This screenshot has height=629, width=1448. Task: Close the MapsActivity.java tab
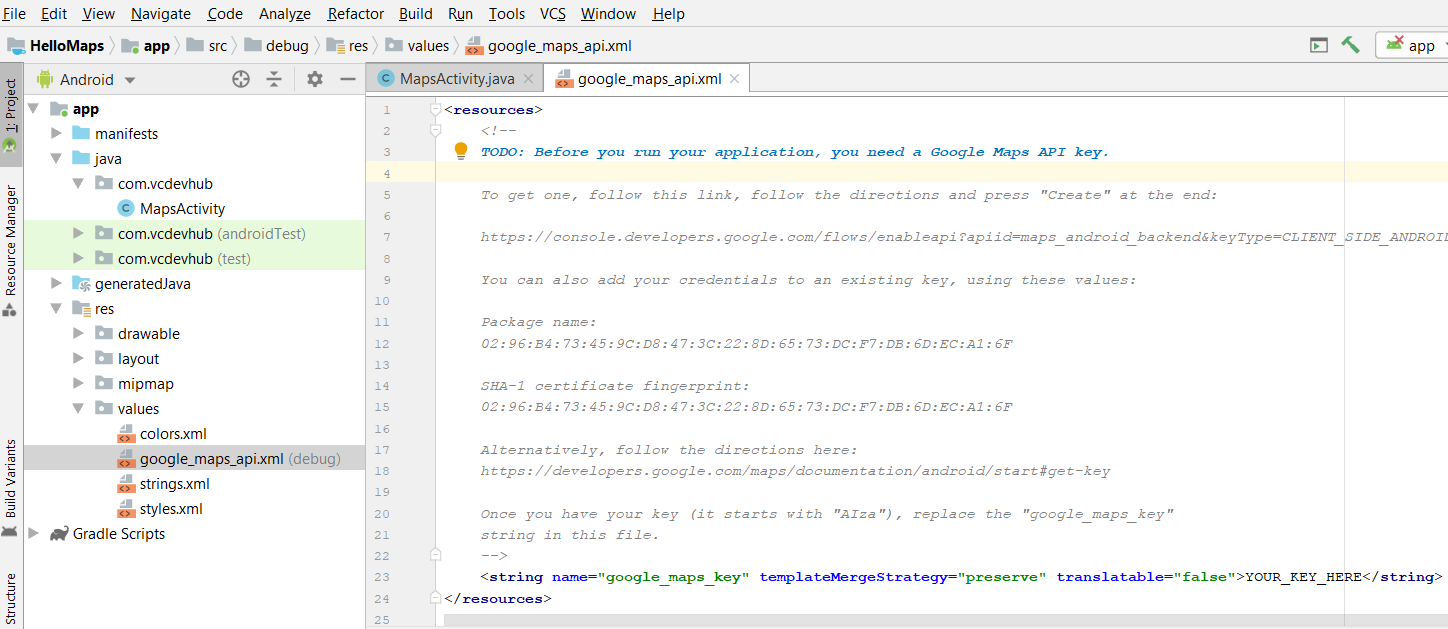[528, 79]
